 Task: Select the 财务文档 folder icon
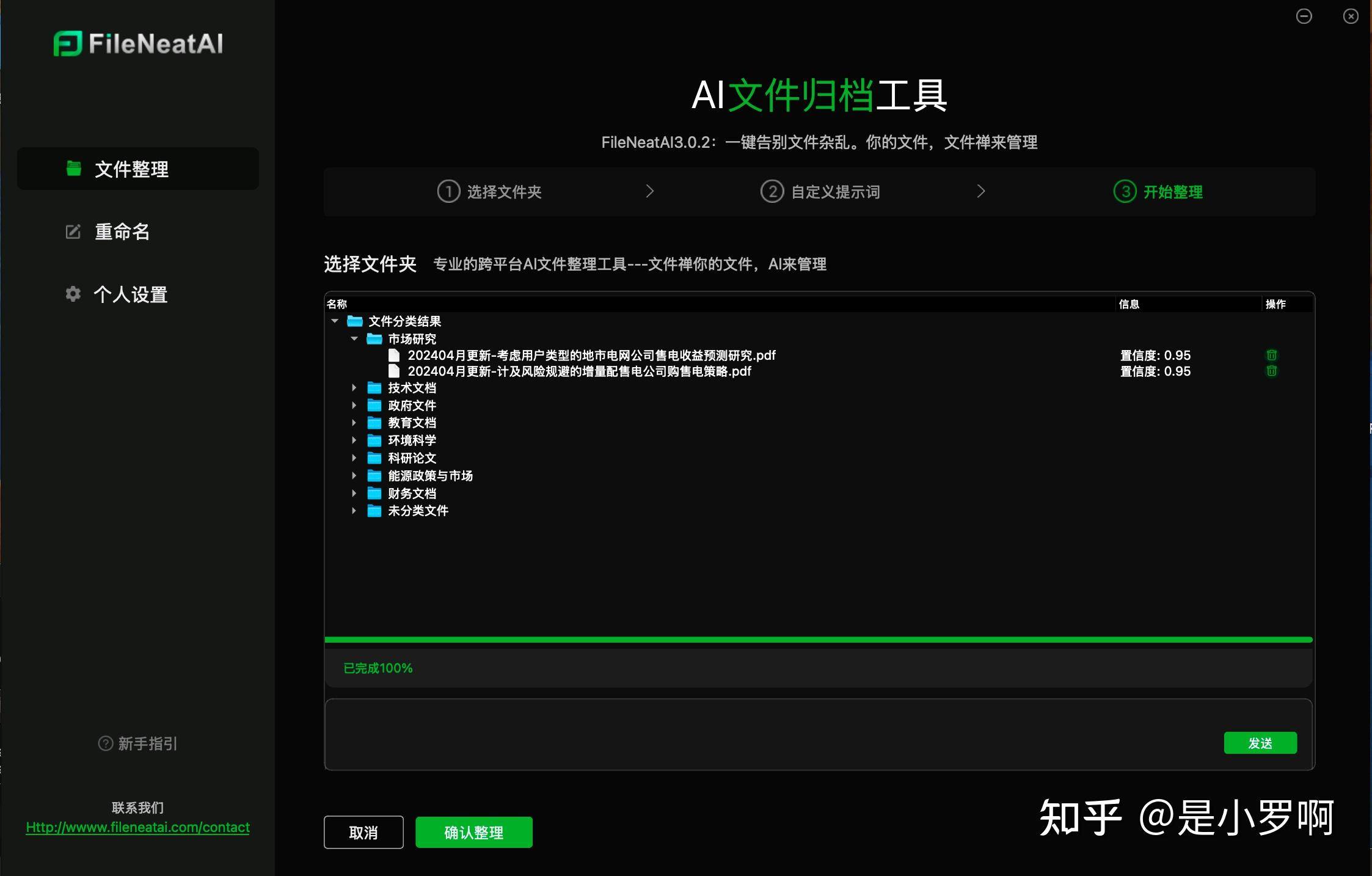pos(374,493)
